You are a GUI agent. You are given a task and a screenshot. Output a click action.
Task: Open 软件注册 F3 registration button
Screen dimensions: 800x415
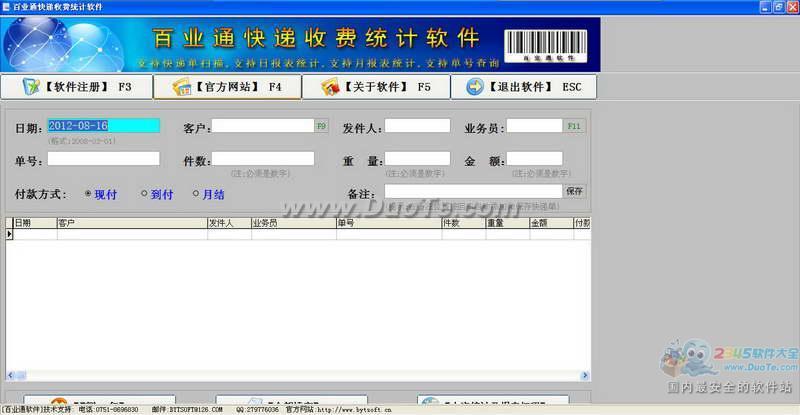click(77, 87)
